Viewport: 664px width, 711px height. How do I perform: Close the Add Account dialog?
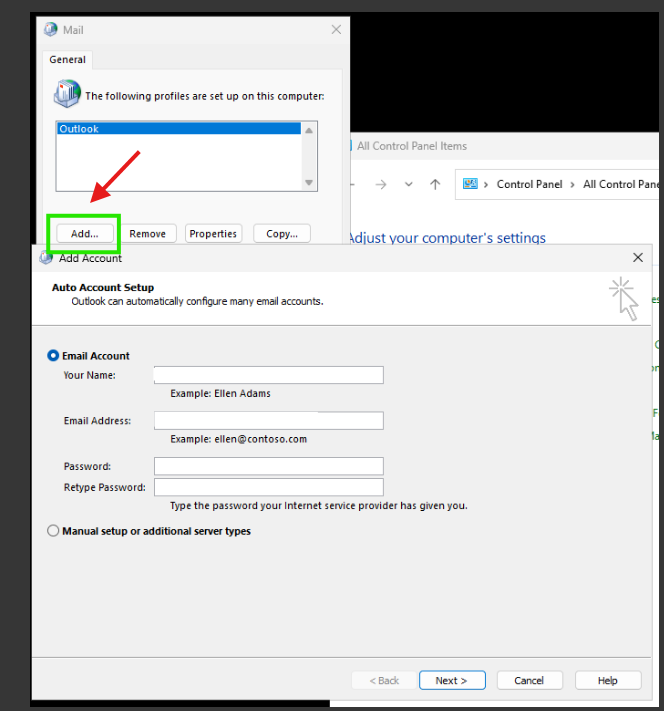638,258
